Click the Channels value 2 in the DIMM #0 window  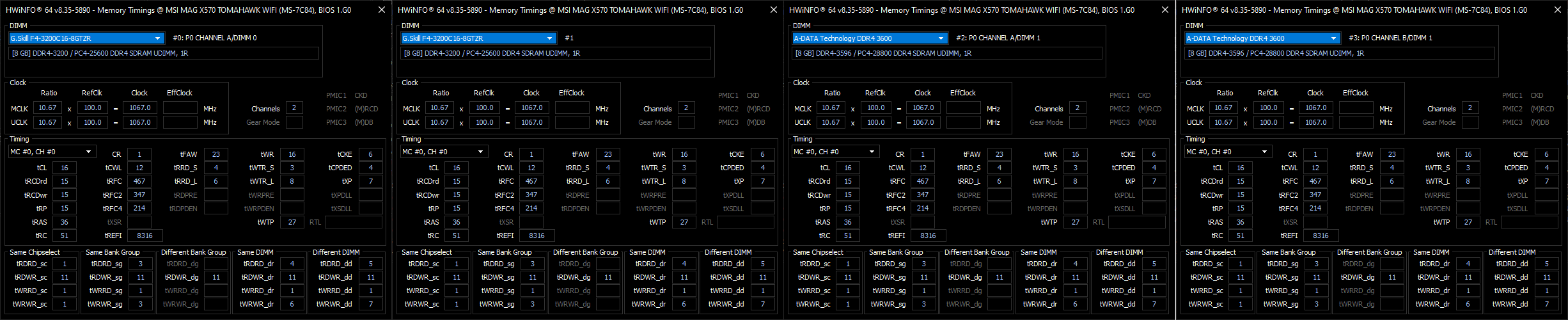pos(294,108)
